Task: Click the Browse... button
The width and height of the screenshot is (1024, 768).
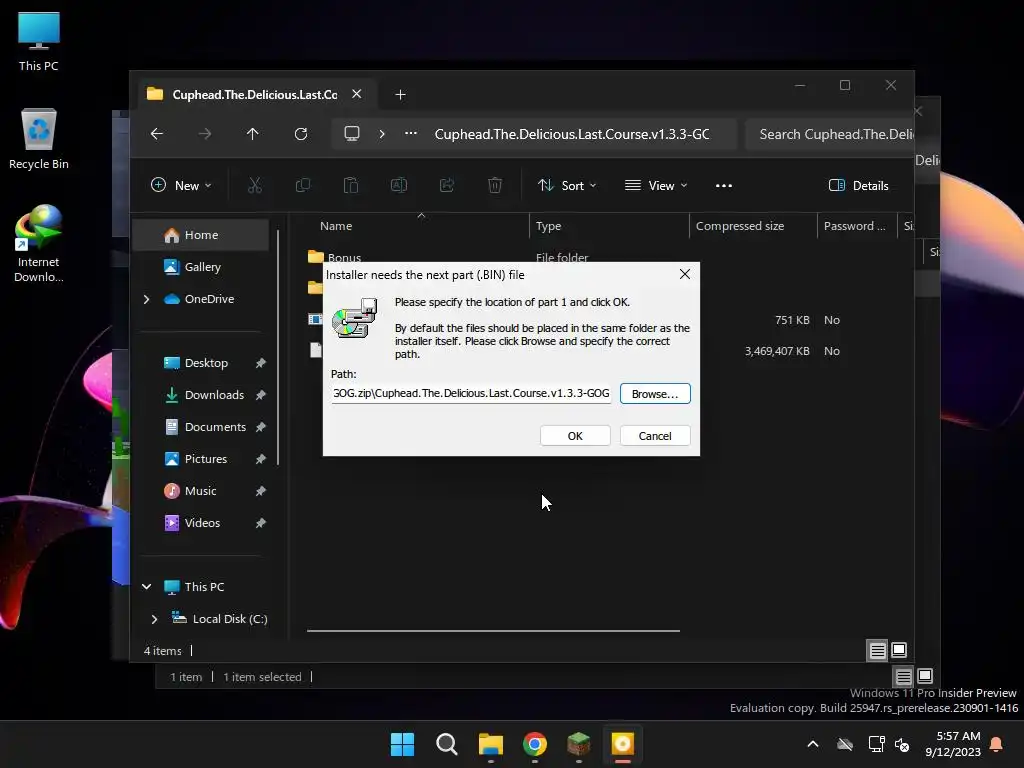Action: coord(654,394)
